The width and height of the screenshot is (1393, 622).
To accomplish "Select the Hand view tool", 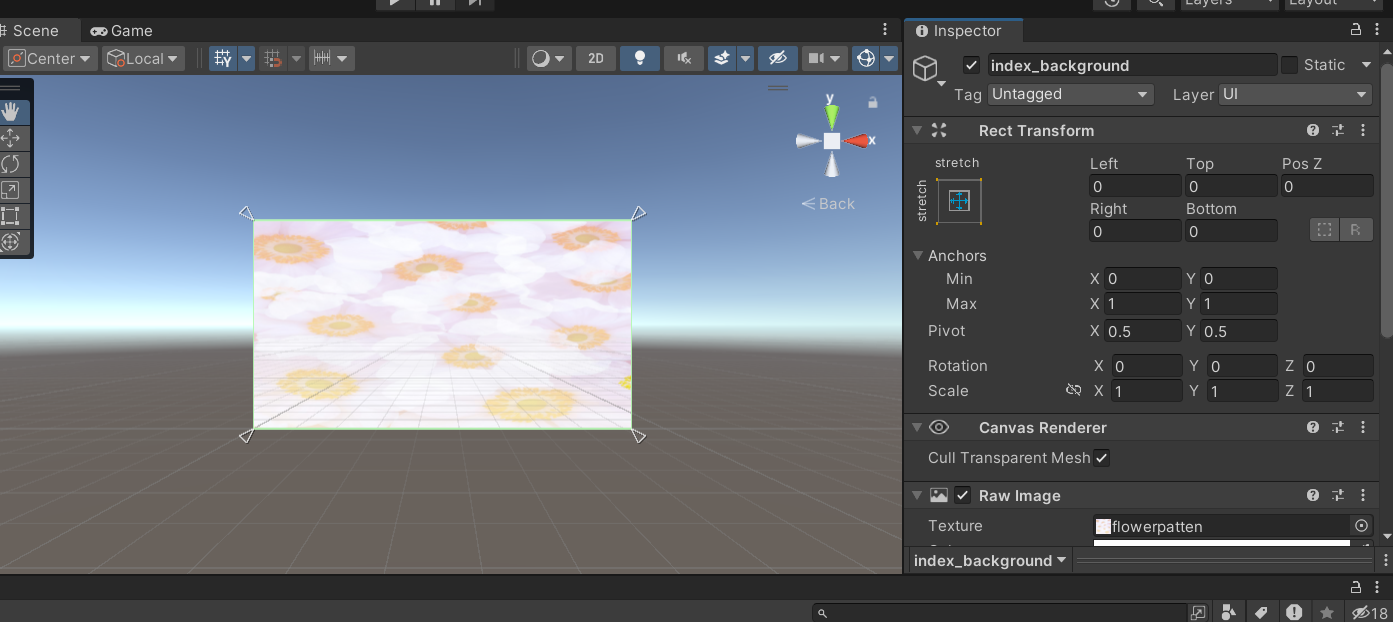I will coord(11,112).
